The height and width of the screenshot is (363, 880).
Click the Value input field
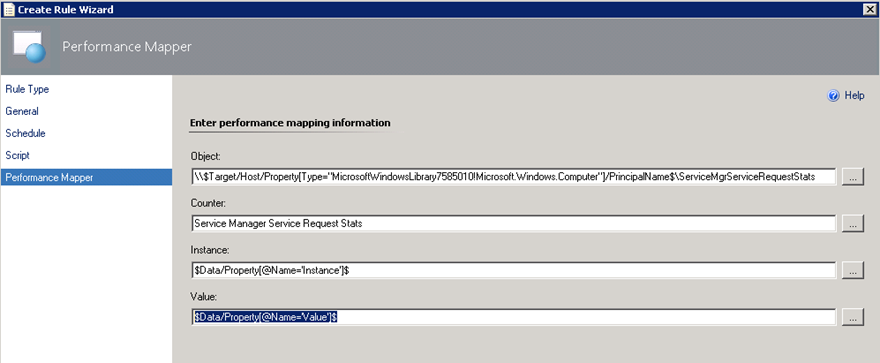coord(514,317)
